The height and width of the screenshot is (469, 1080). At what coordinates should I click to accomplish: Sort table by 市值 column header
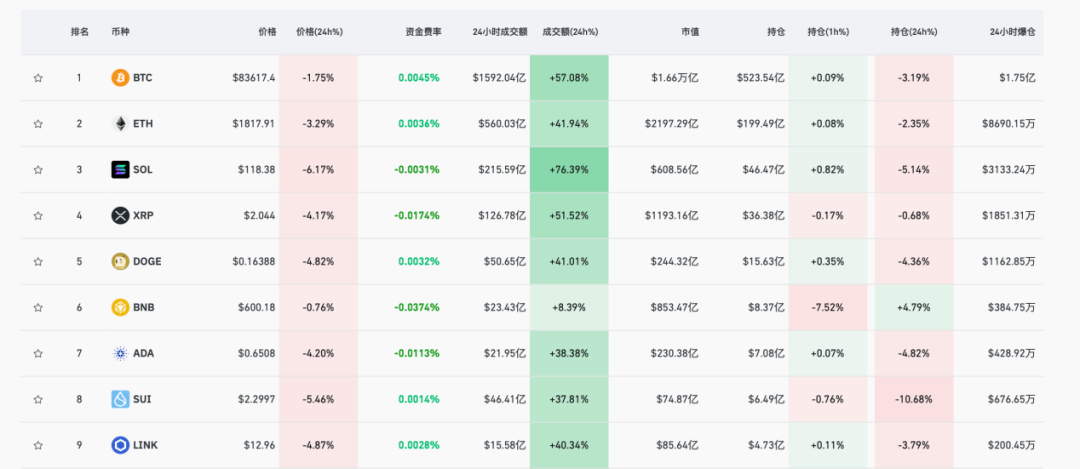point(689,32)
